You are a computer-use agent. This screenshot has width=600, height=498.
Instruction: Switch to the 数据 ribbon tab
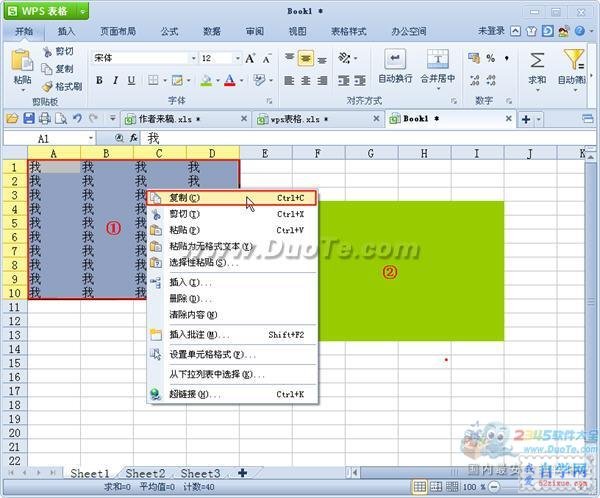click(x=212, y=31)
